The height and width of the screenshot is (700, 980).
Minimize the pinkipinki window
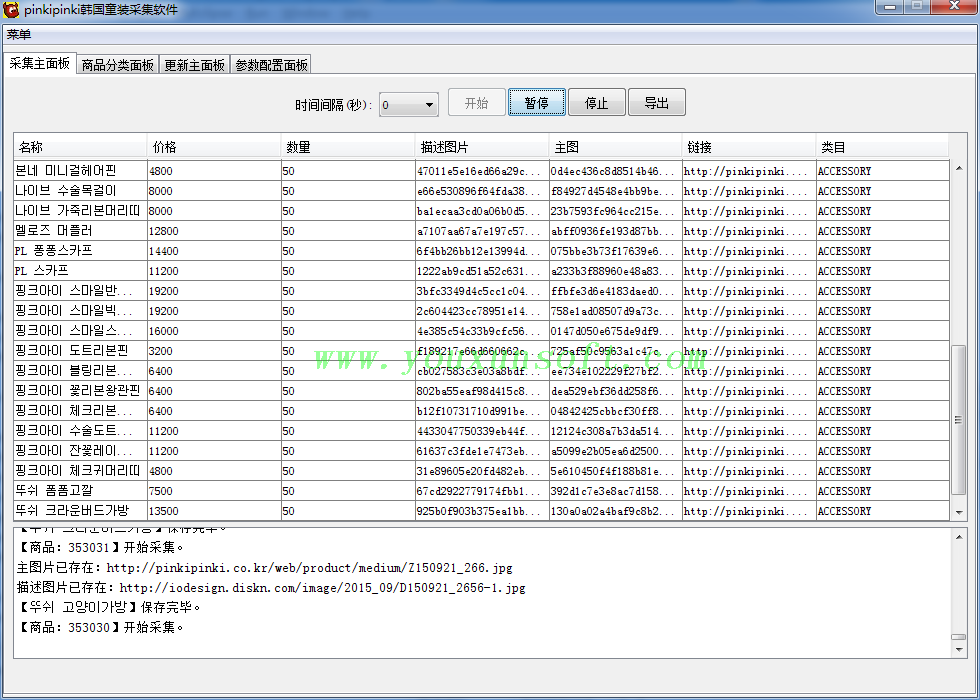pos(890,7)
